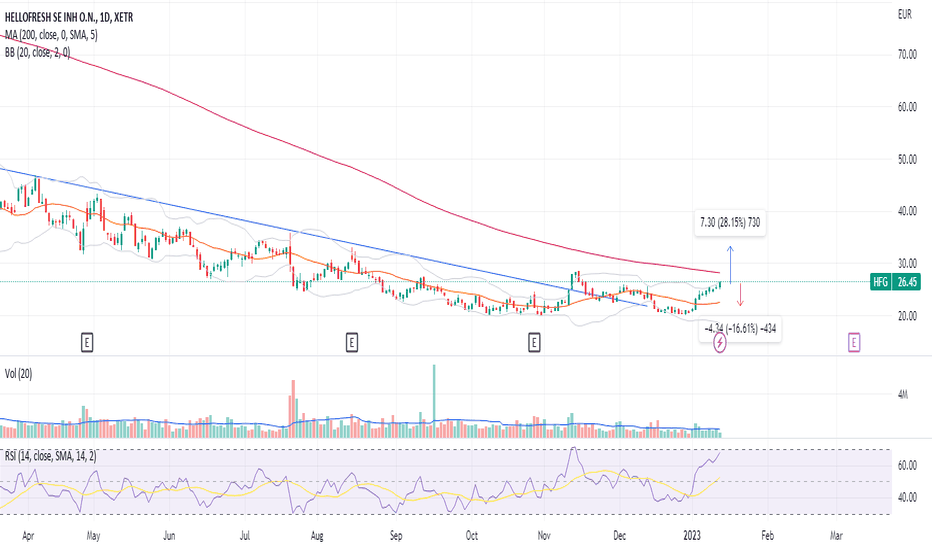Click the 7.30 (28.15%) 730 measurement label
Image resolution: width=932 pixels, height=550 pixels.
click(730, 222)
